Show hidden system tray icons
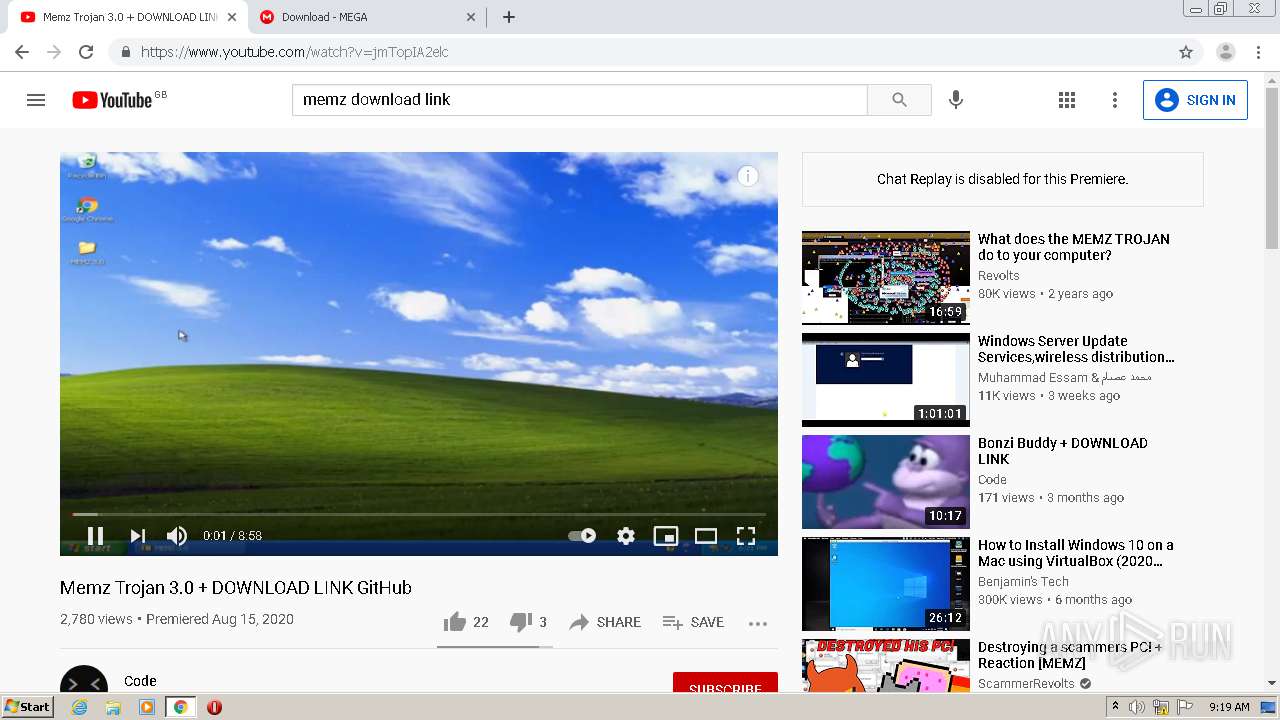 pyautogui.click(x=1115, y=707)
